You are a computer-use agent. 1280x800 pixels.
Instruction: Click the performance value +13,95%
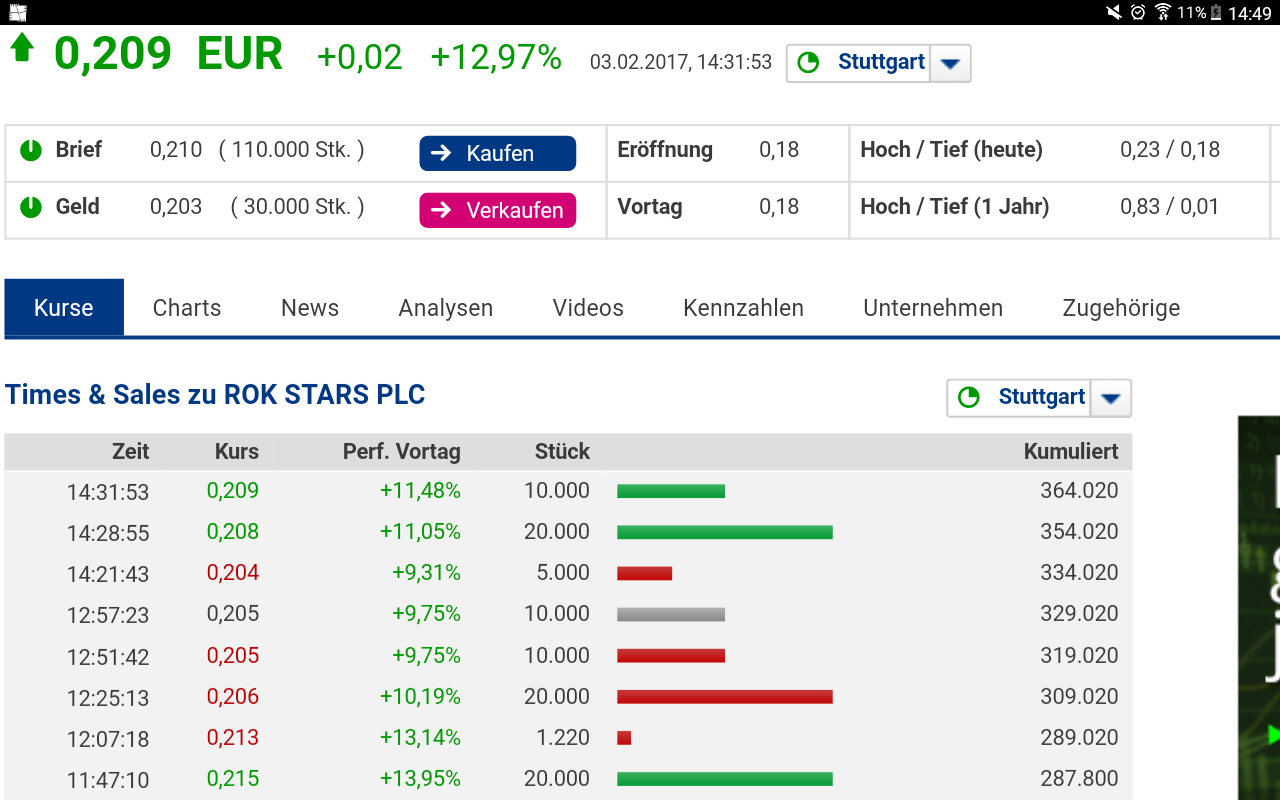pyautogui.click(x=420, y=779)
